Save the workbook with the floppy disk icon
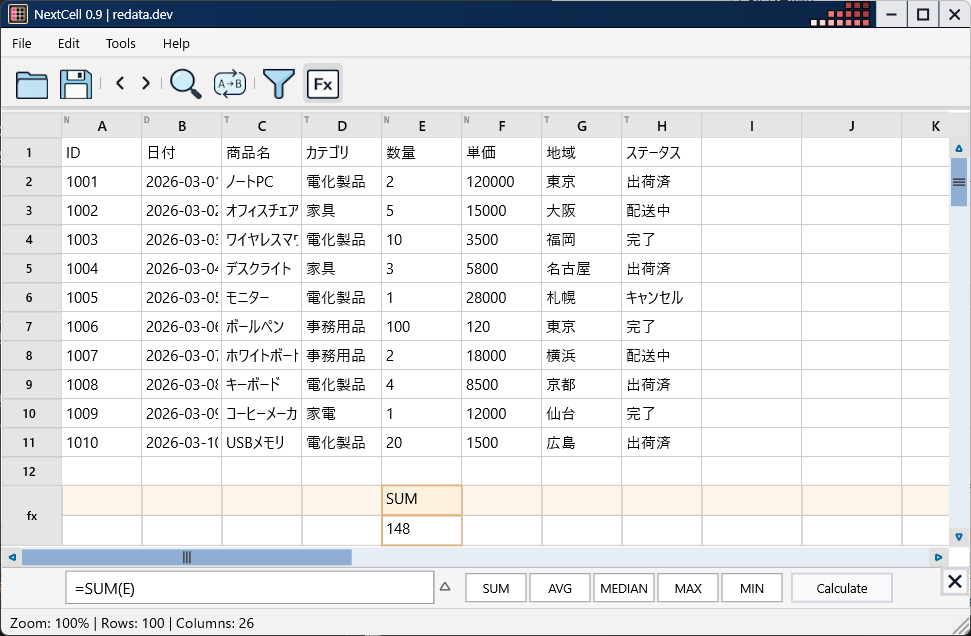The height and width of the screenshot is (636, 971). 74,83
